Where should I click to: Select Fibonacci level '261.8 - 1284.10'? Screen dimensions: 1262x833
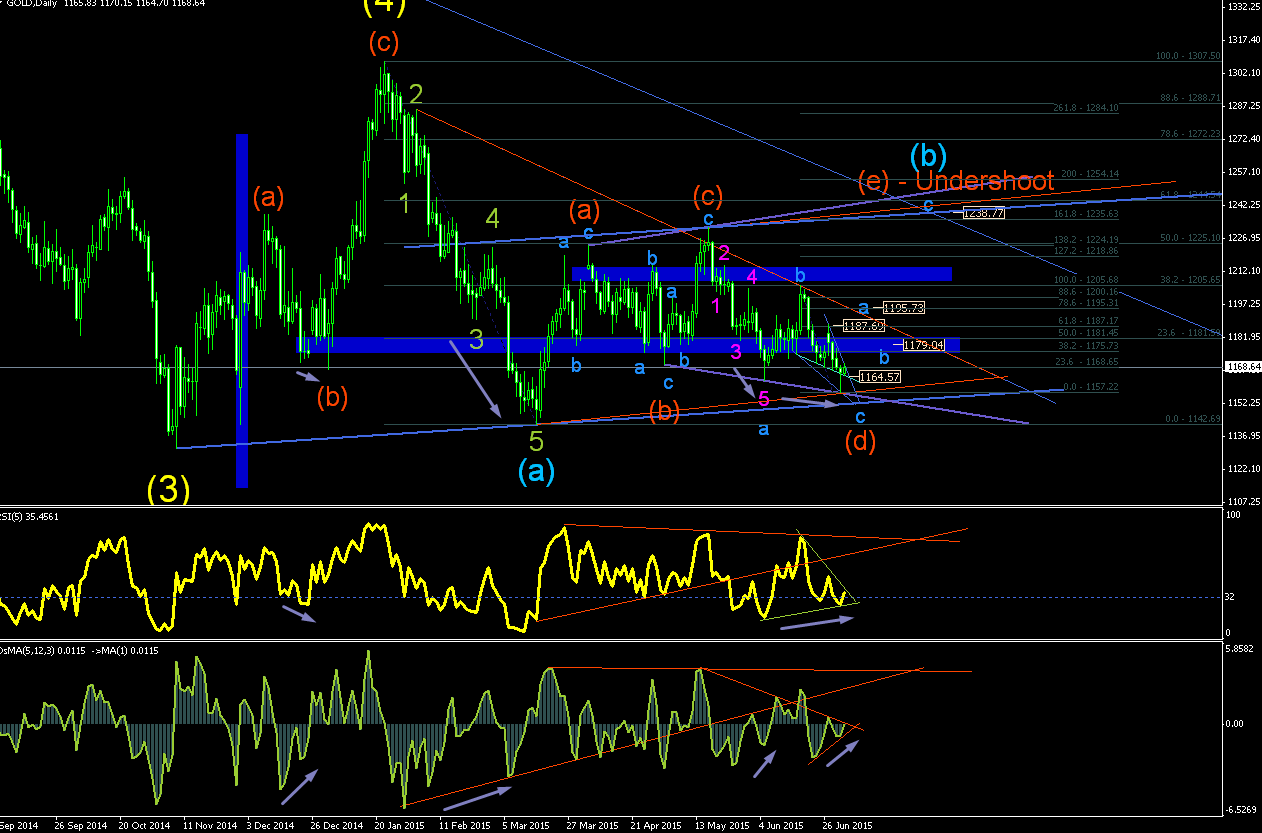click(1085, 107)
